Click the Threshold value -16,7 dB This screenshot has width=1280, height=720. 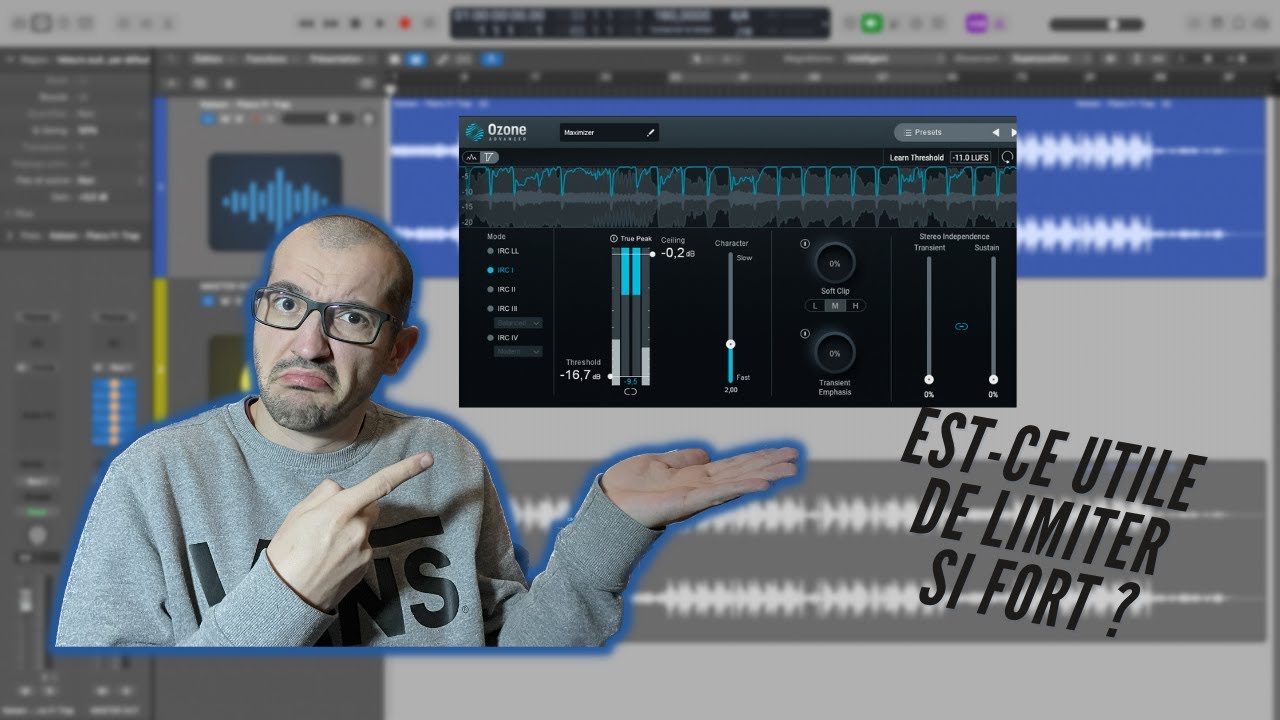click(x=580, y=375)
